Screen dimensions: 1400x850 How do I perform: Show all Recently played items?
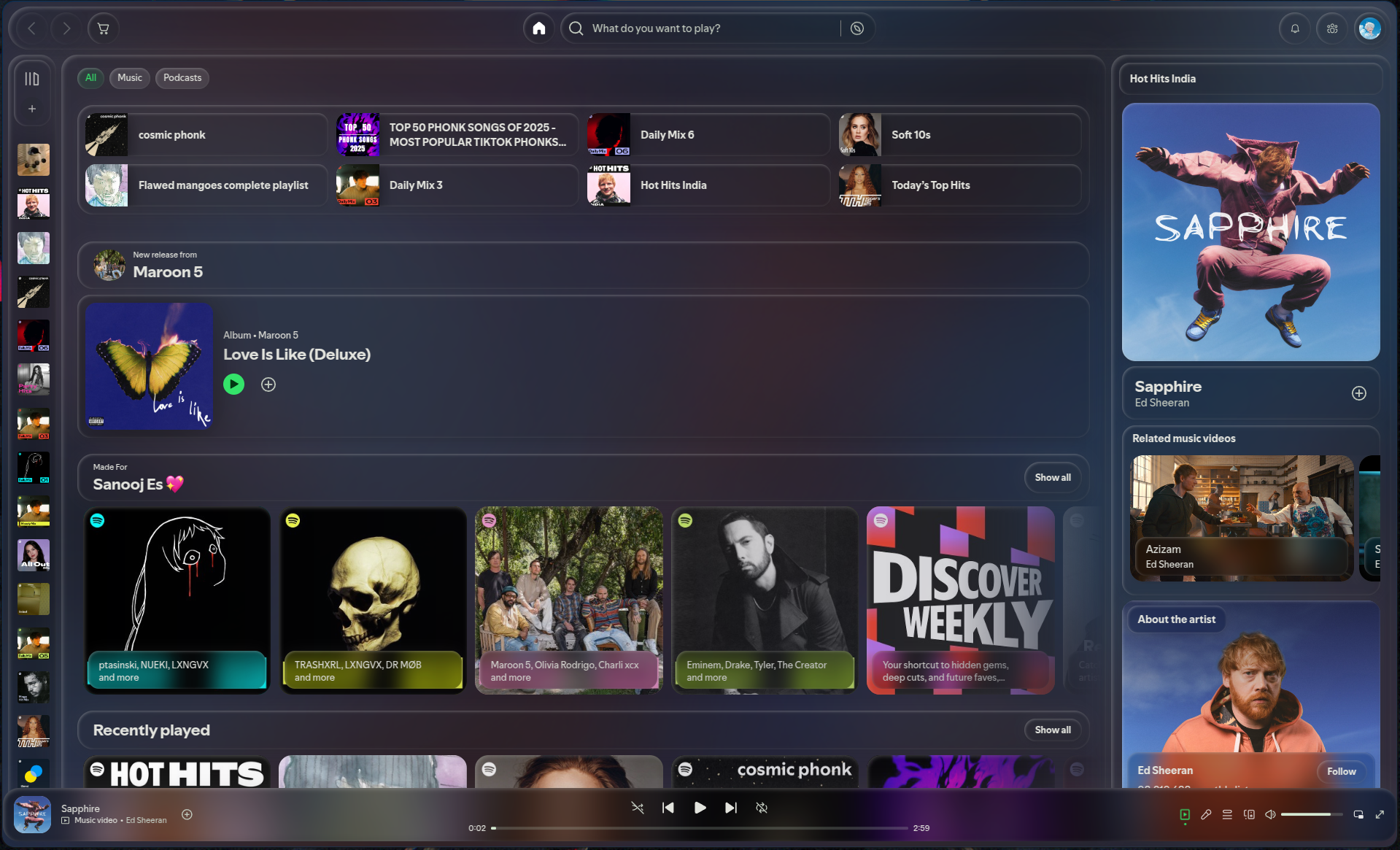click(x=1053, y=730)
